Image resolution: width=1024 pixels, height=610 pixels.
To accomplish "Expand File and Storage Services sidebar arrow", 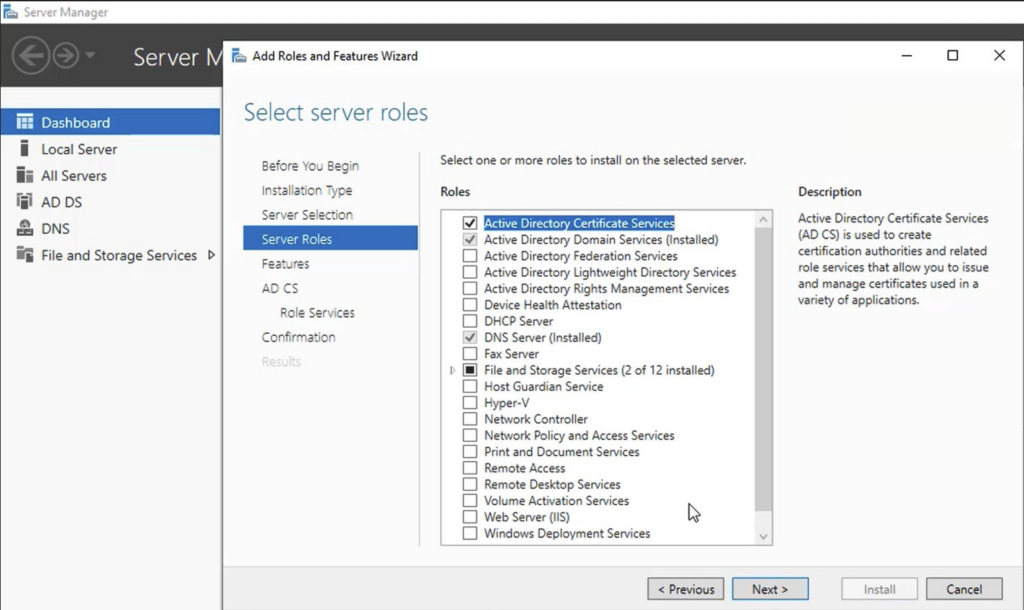I will [x=211, y=255].
